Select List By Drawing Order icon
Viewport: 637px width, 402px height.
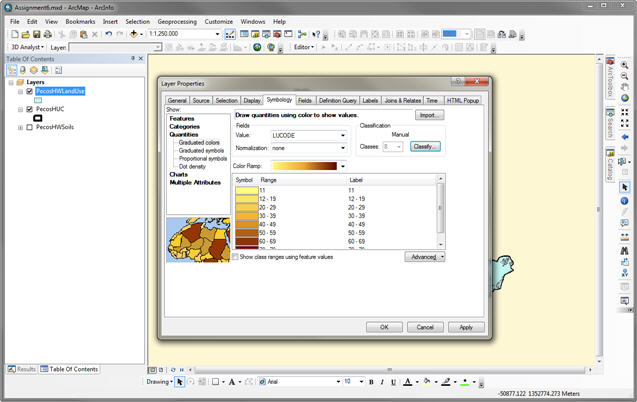(x=12, y=70)
